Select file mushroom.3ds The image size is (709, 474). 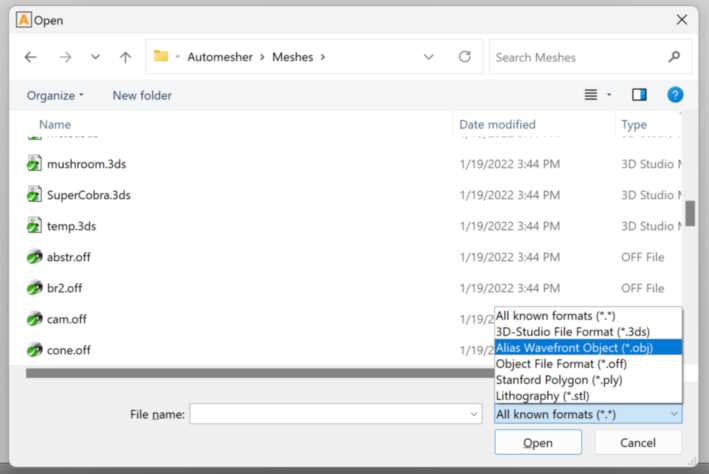pos(86,164)
